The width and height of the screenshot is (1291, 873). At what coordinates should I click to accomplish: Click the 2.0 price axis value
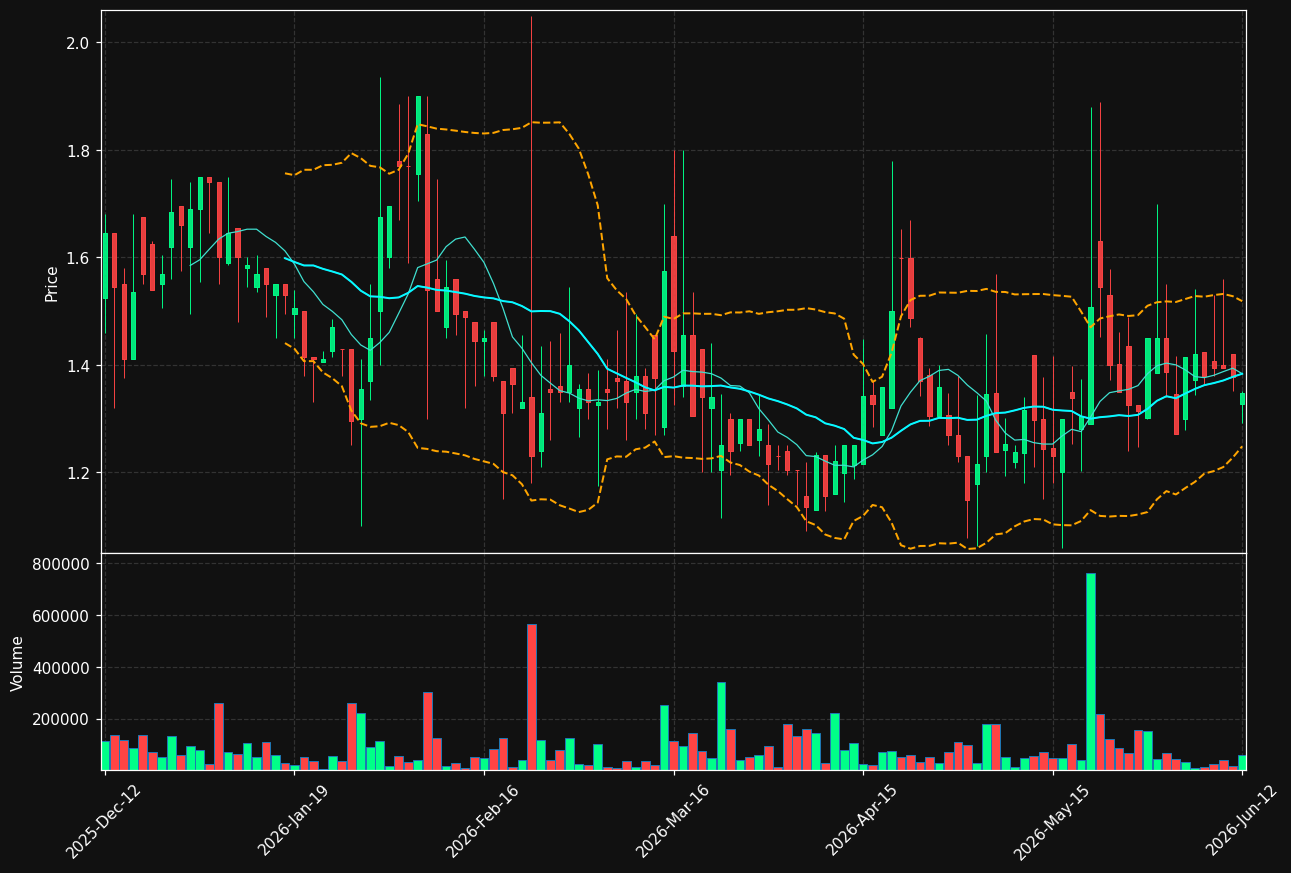pos(78,43)
